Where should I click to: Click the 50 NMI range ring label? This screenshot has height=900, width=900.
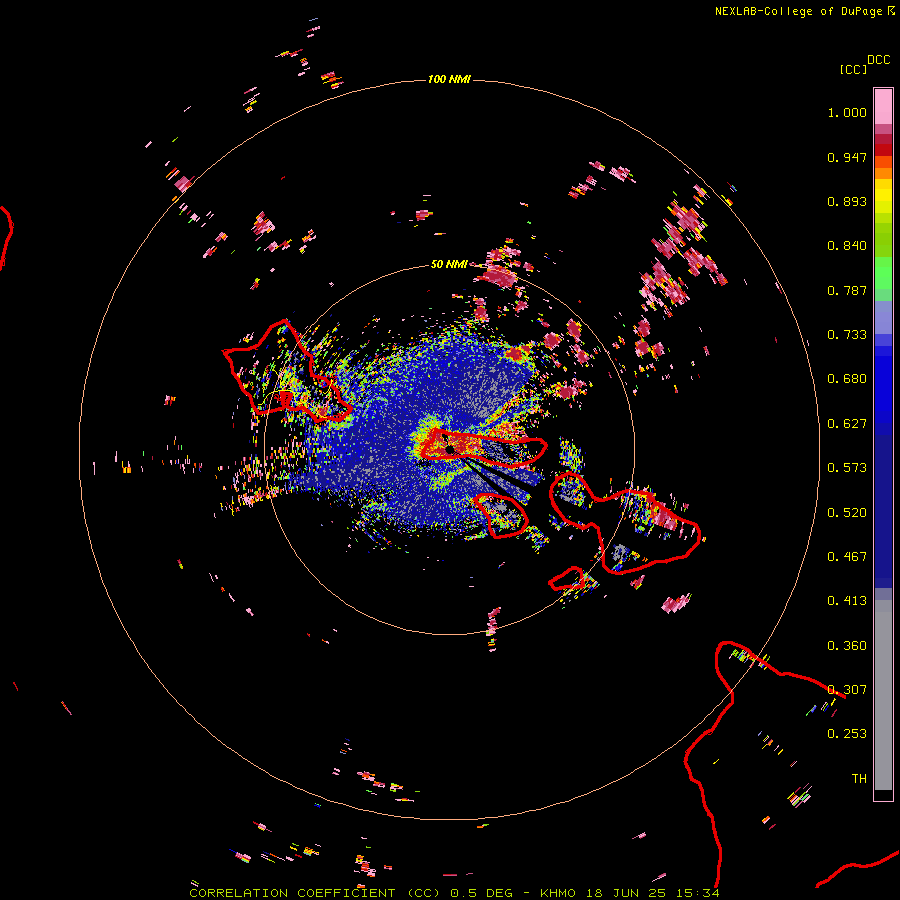(x=449, y=264)
